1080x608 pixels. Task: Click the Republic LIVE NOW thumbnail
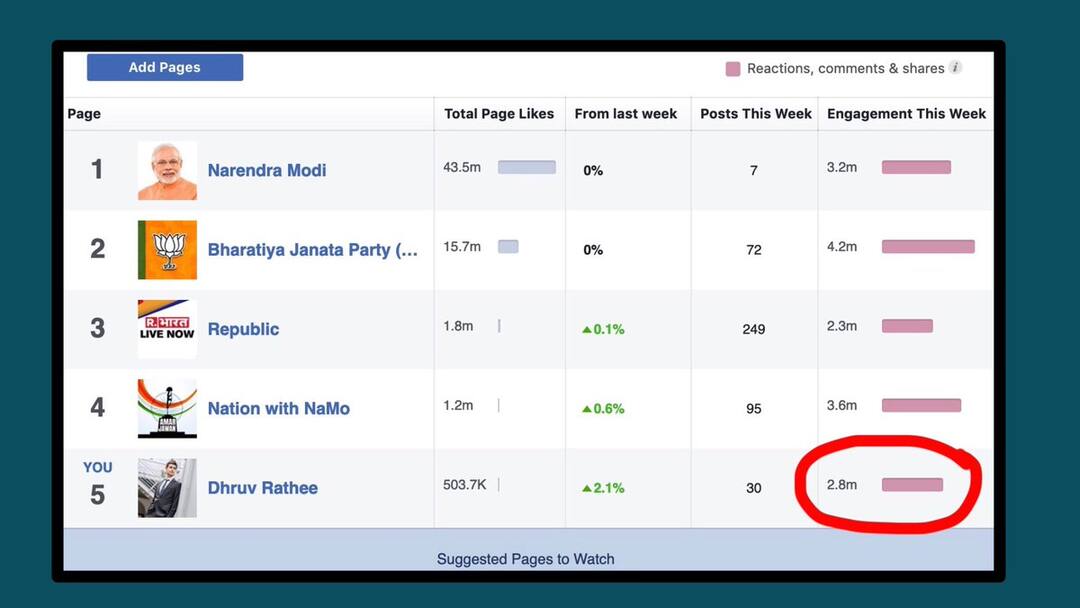pos(167,329)
